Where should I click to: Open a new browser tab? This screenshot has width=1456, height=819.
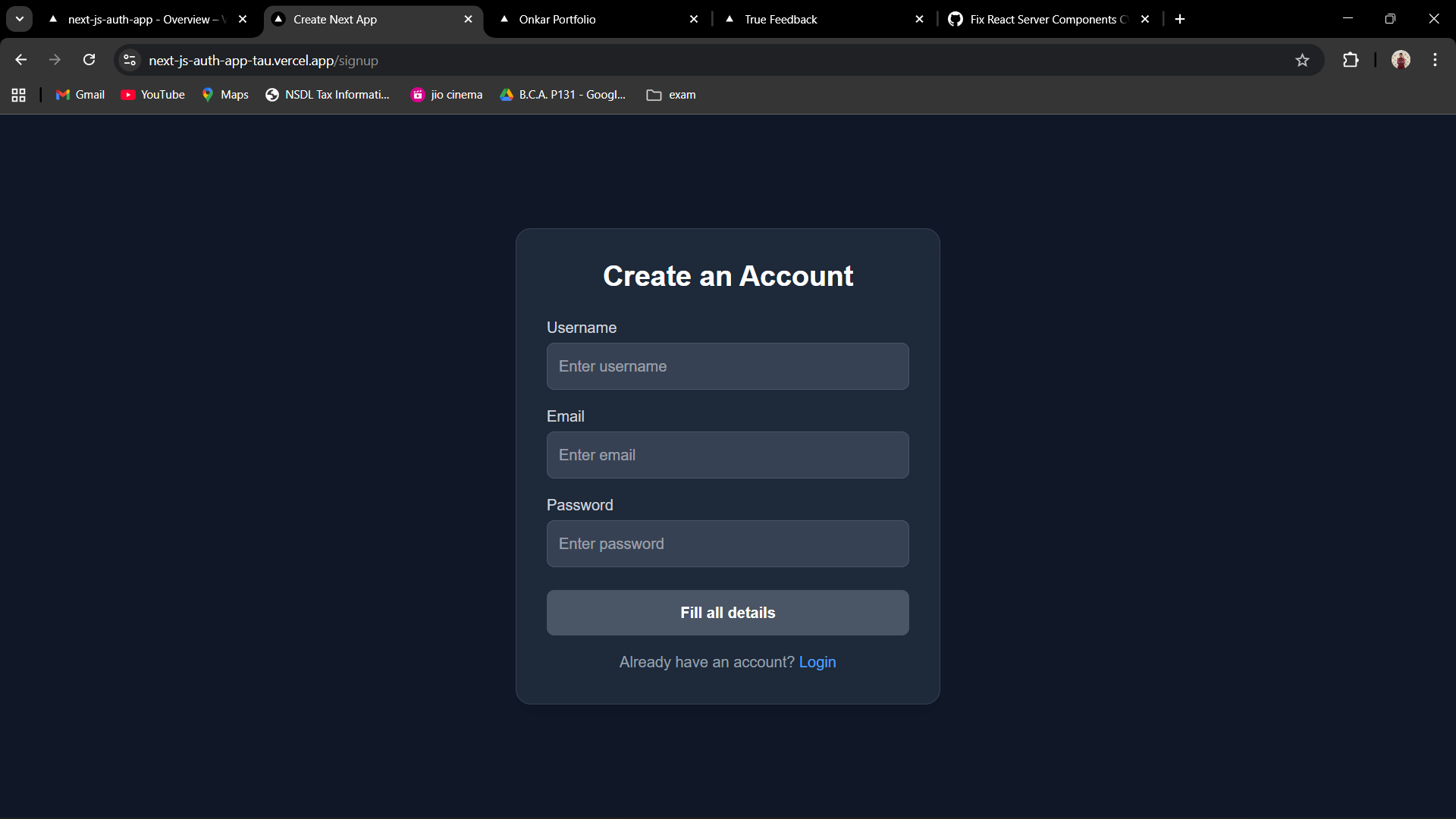tap(1180, 19)
